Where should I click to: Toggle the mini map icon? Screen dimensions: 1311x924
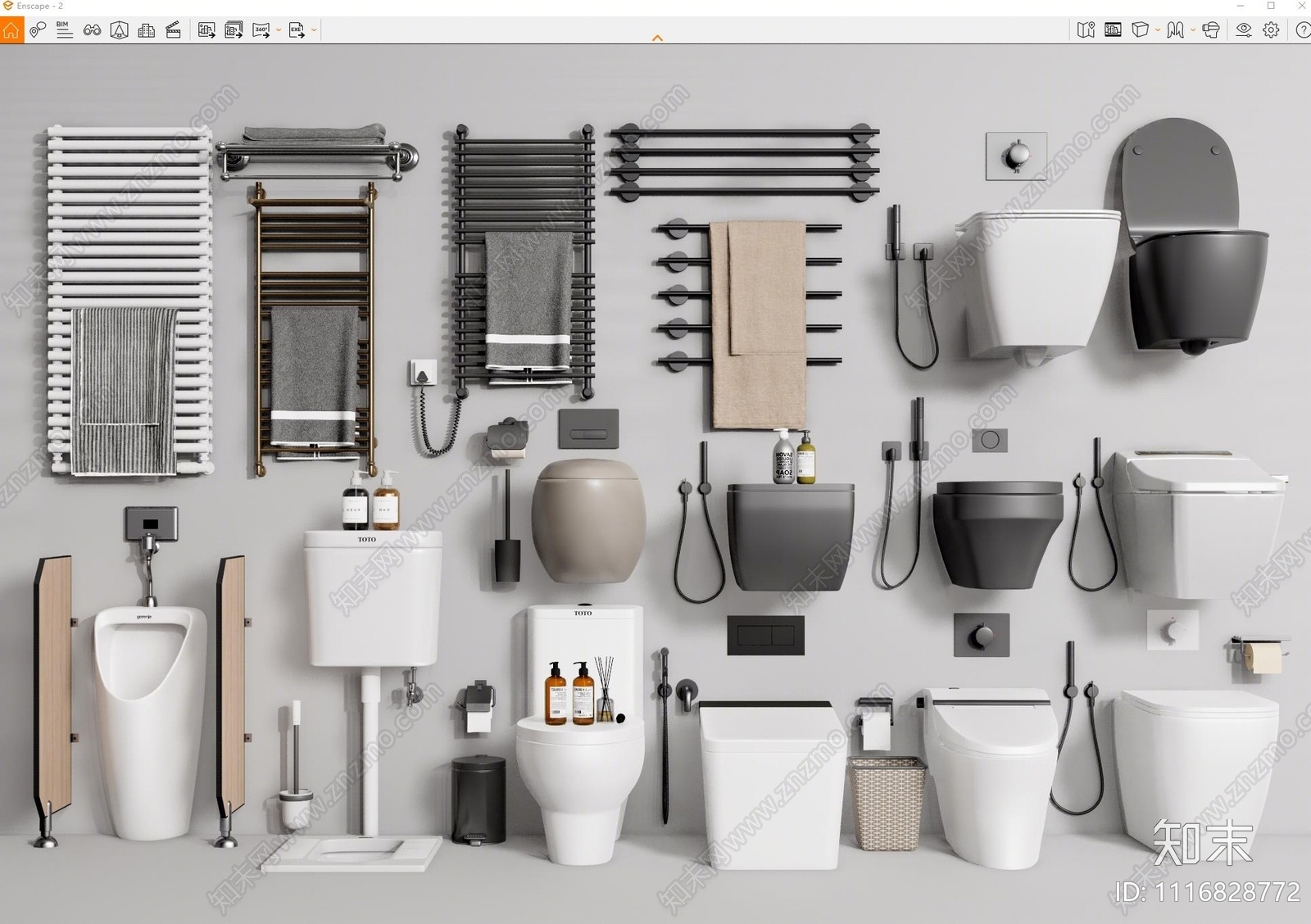tap(1086, 30)
